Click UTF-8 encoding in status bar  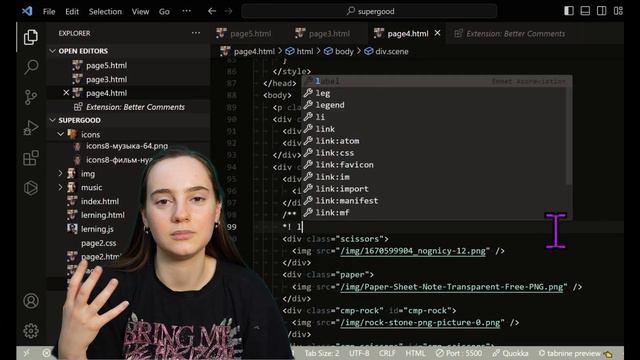[359, 353]
